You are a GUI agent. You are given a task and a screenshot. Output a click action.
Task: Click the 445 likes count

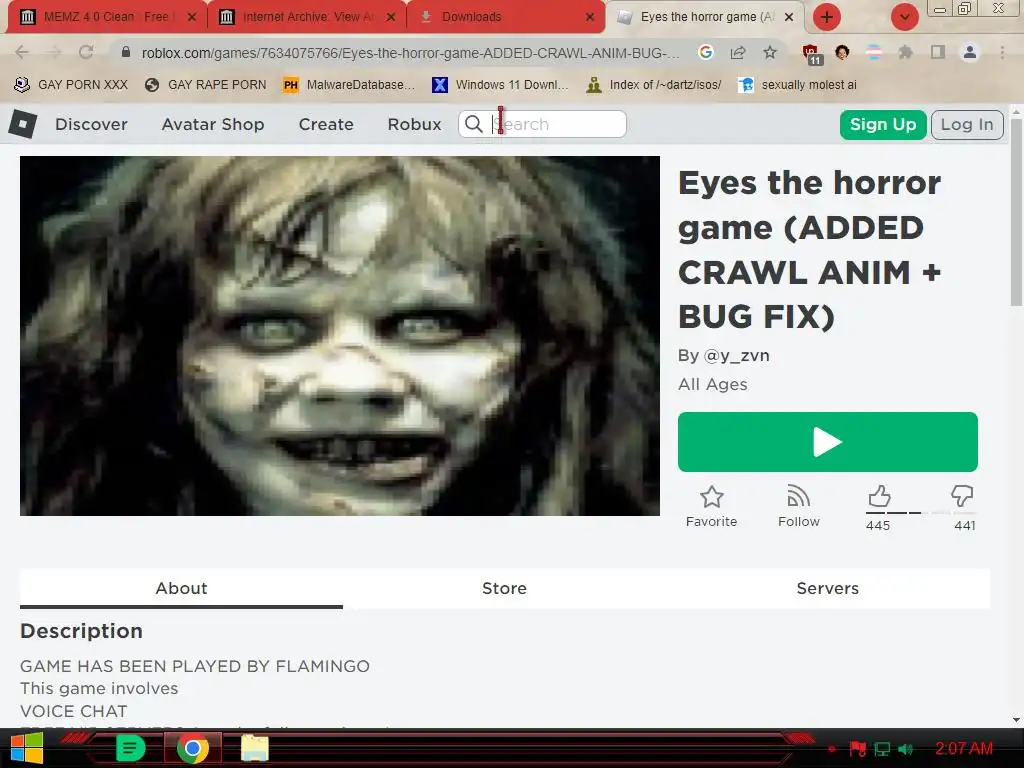[x=878, y=526]
